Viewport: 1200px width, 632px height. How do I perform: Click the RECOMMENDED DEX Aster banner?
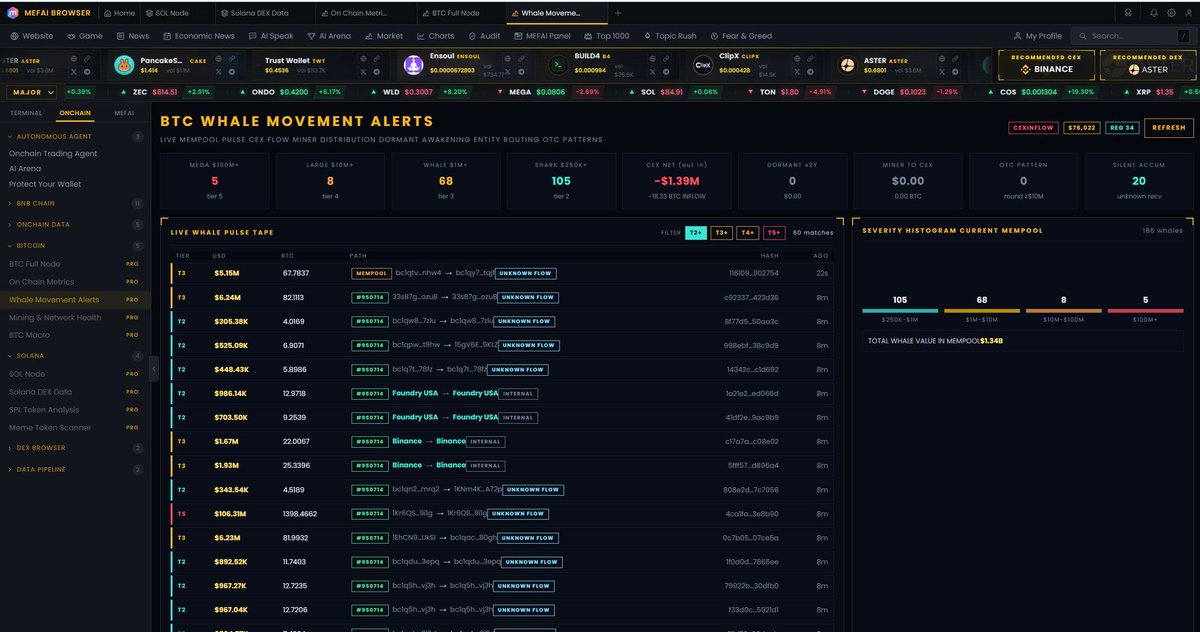tap(1148, 65)
